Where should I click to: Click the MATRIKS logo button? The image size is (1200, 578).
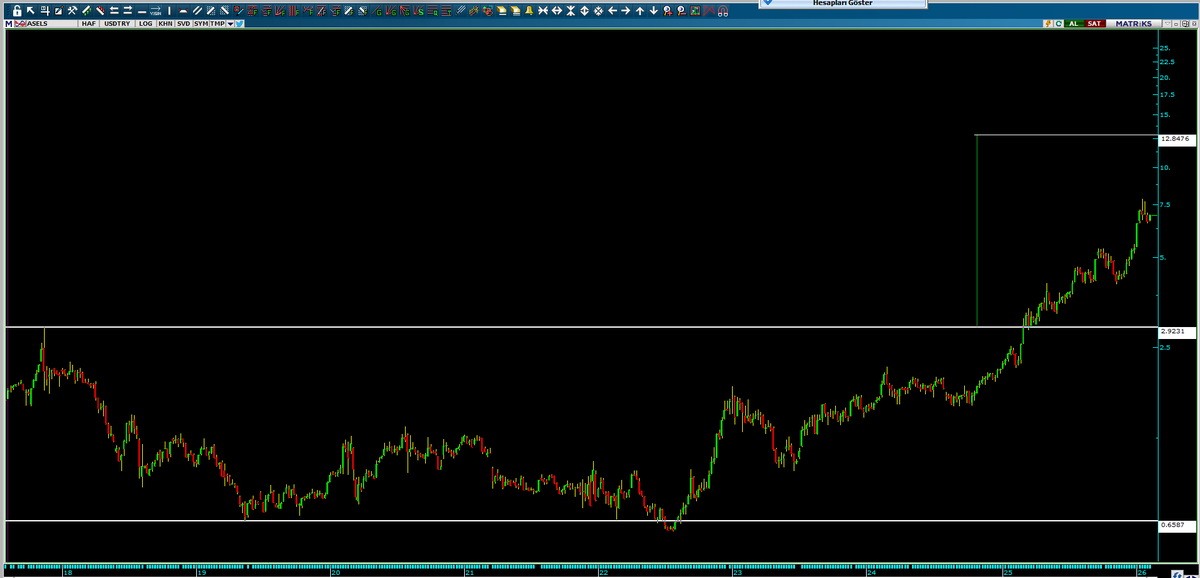[x=1134, y=24]
